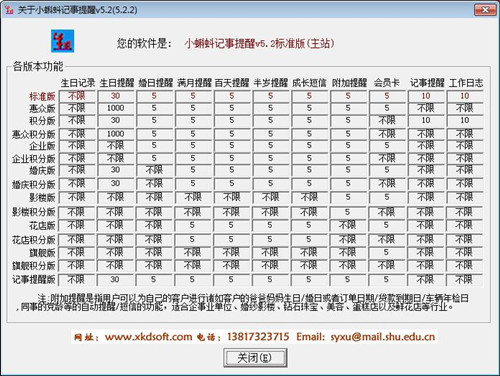
Task: Select the 积分版 row label
Action: tap(42, 120)
